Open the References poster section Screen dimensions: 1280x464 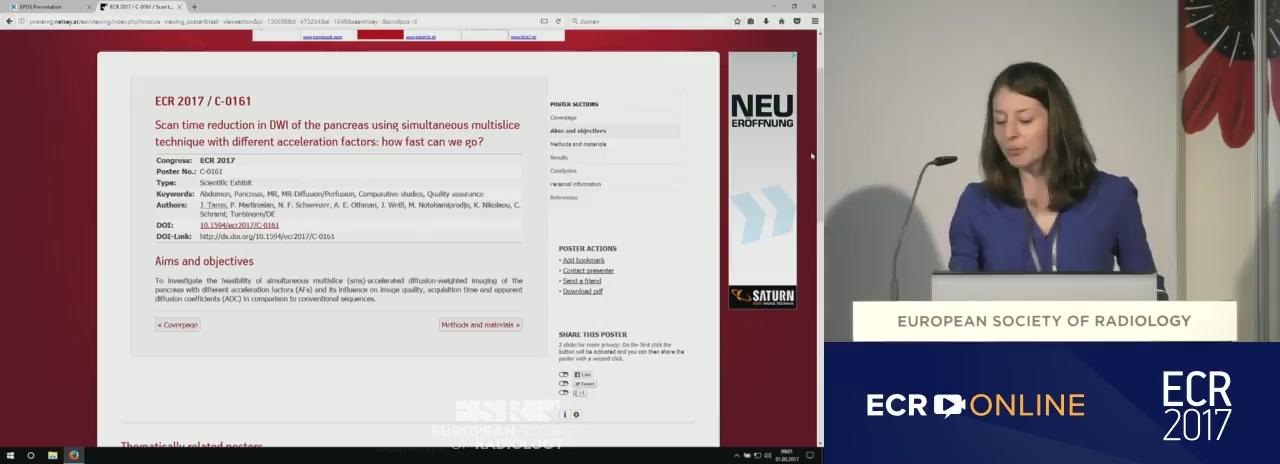click(x=564, y=197)
